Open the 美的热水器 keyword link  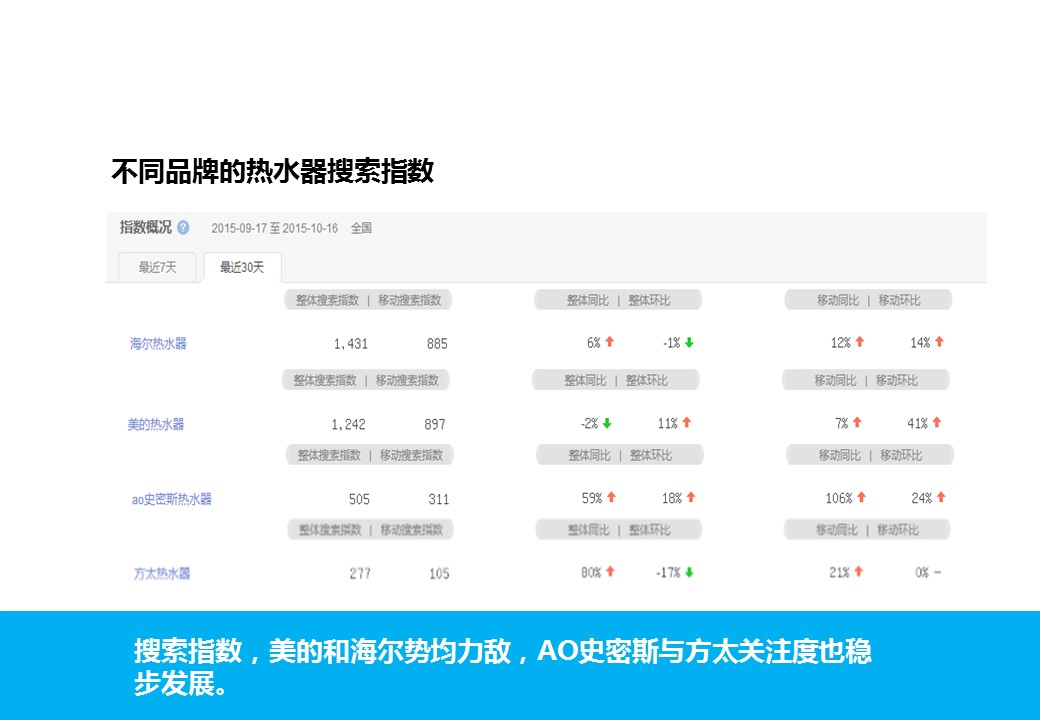[x=156, y=424]
